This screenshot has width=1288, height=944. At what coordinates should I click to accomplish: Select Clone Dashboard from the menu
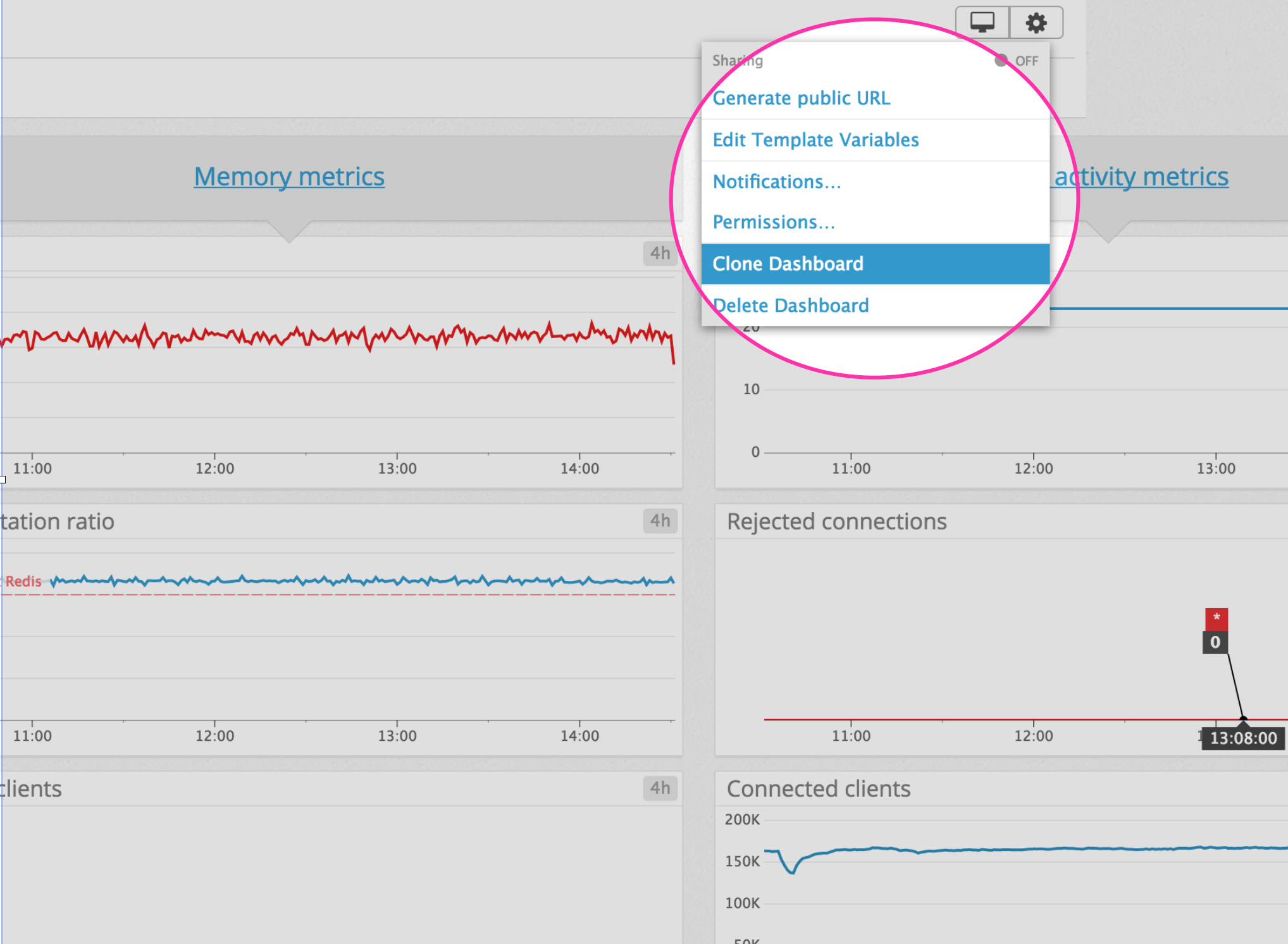[x=788, y=263]
